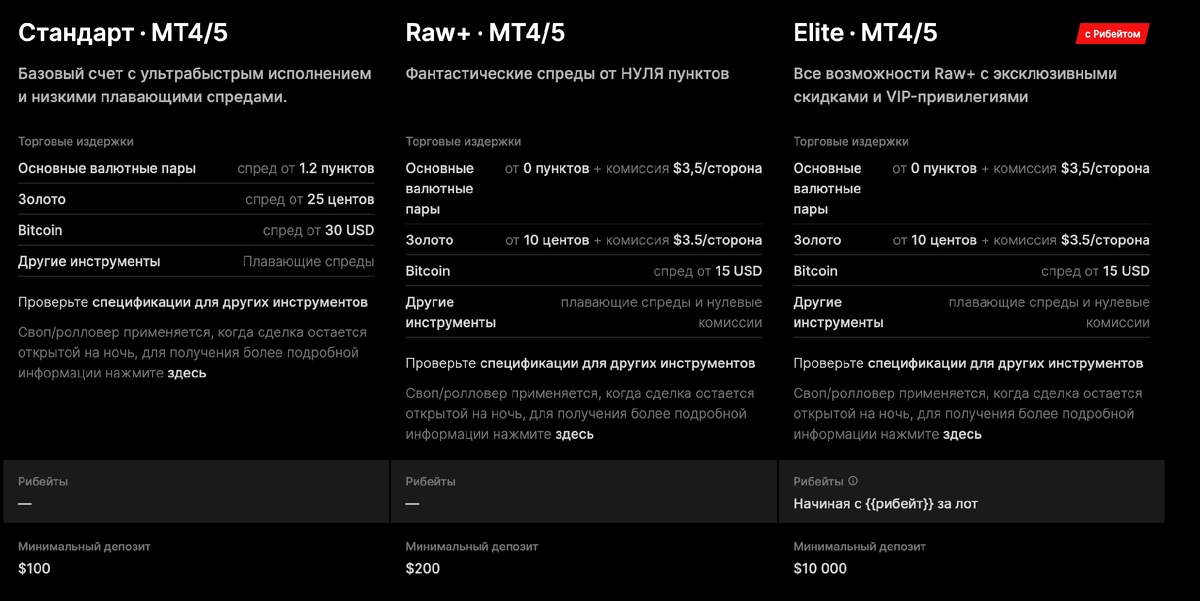Click the 'спред от 25 центов' gold value
Screen dimensions: 1200x601
click(x=309, y=199)
